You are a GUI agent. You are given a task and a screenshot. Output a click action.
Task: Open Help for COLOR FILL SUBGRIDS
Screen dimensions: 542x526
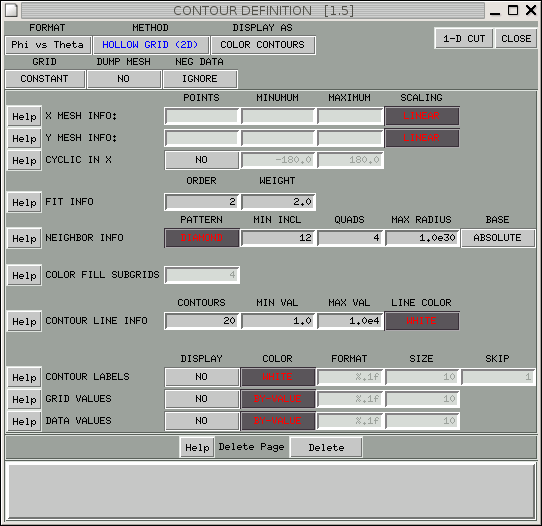click(x=25, y=275)
